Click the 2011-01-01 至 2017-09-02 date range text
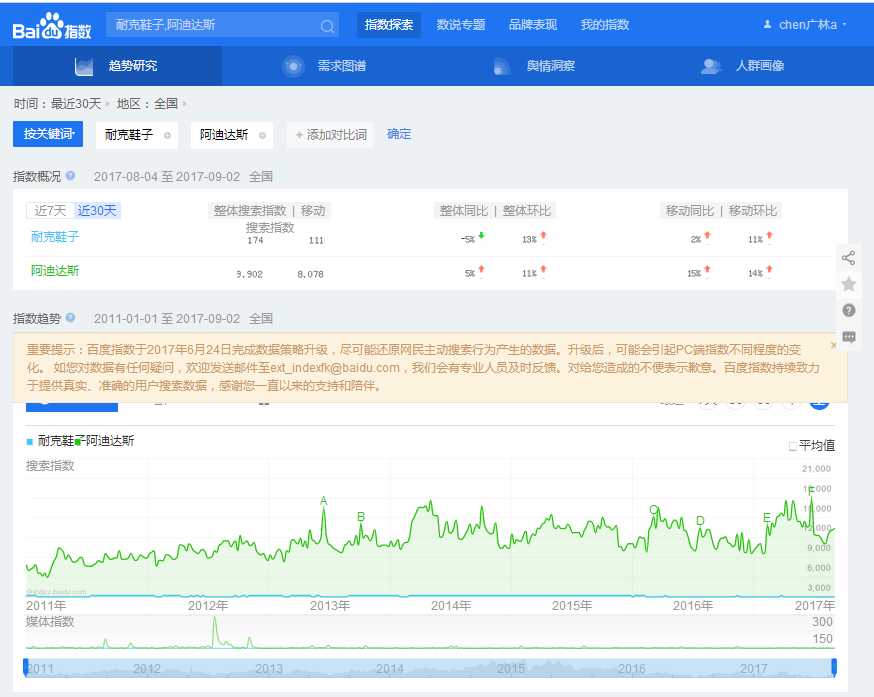This screenshot has width=874, height=697. [x=167, y=319]
